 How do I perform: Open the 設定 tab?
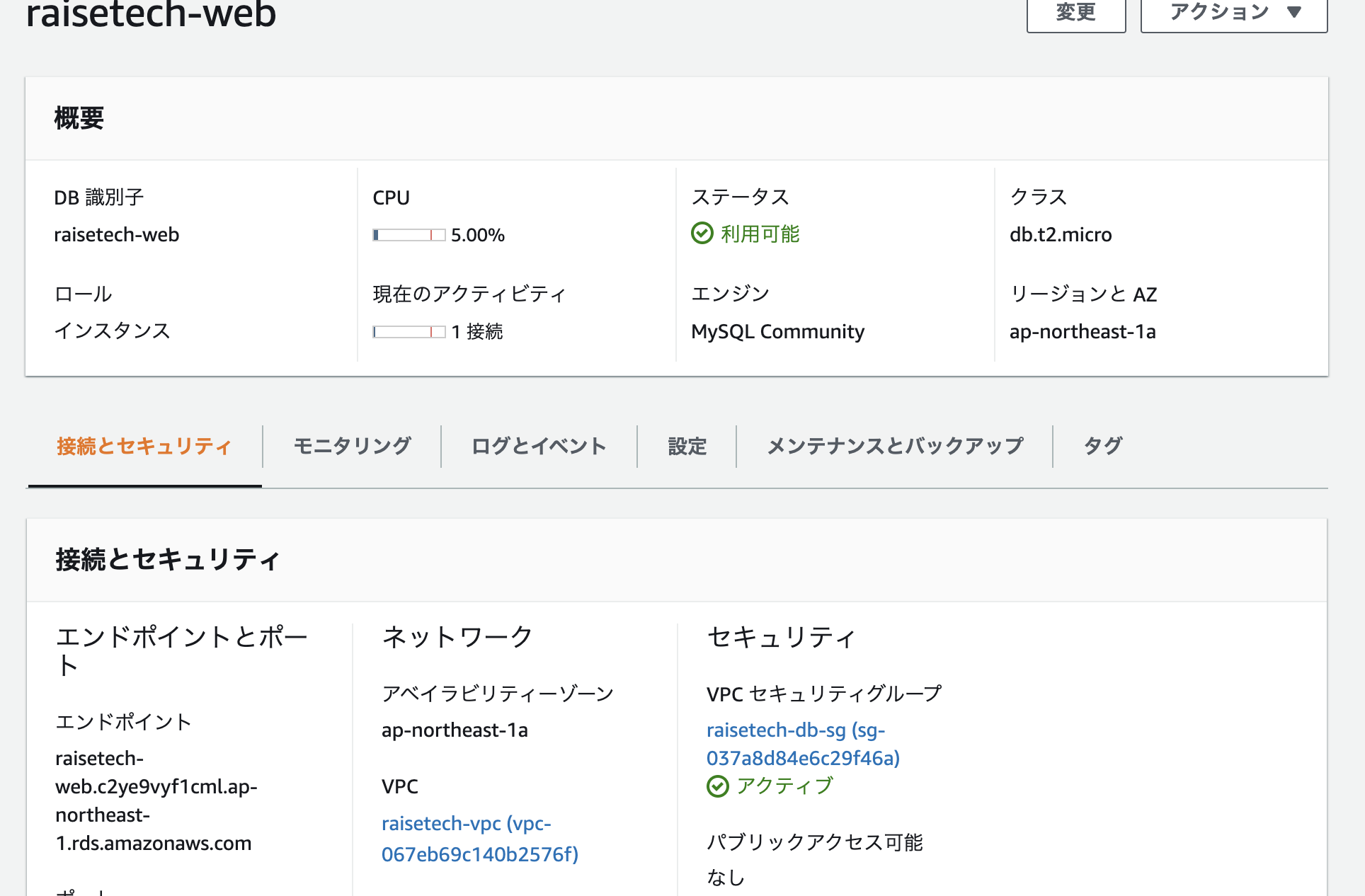(685, 446)
